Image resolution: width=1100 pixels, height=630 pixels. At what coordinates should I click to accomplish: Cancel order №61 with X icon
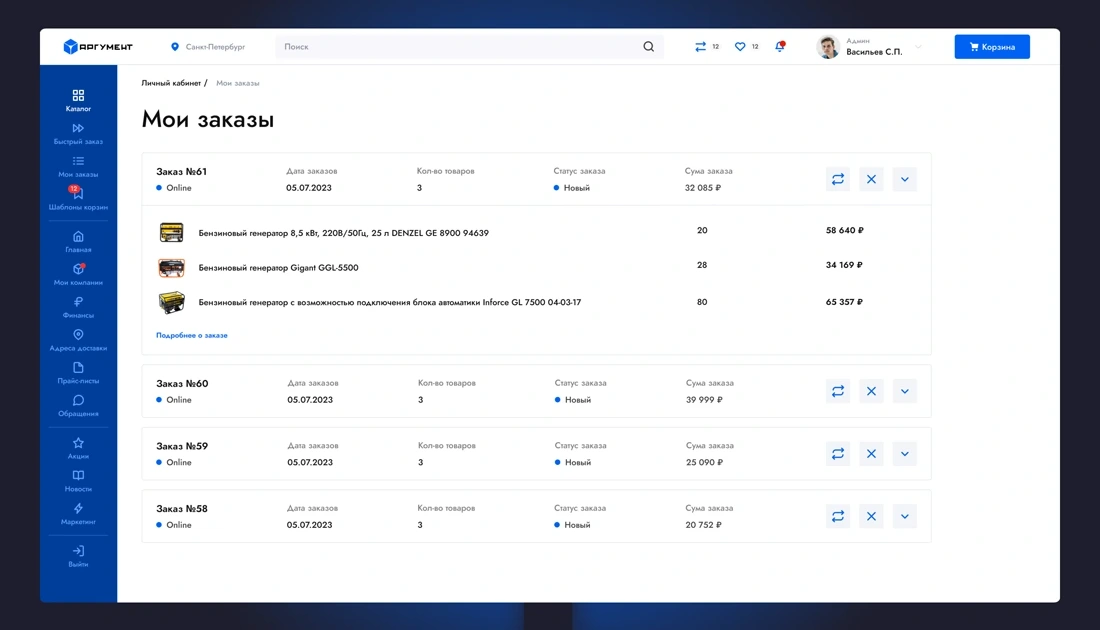(871, 179)
